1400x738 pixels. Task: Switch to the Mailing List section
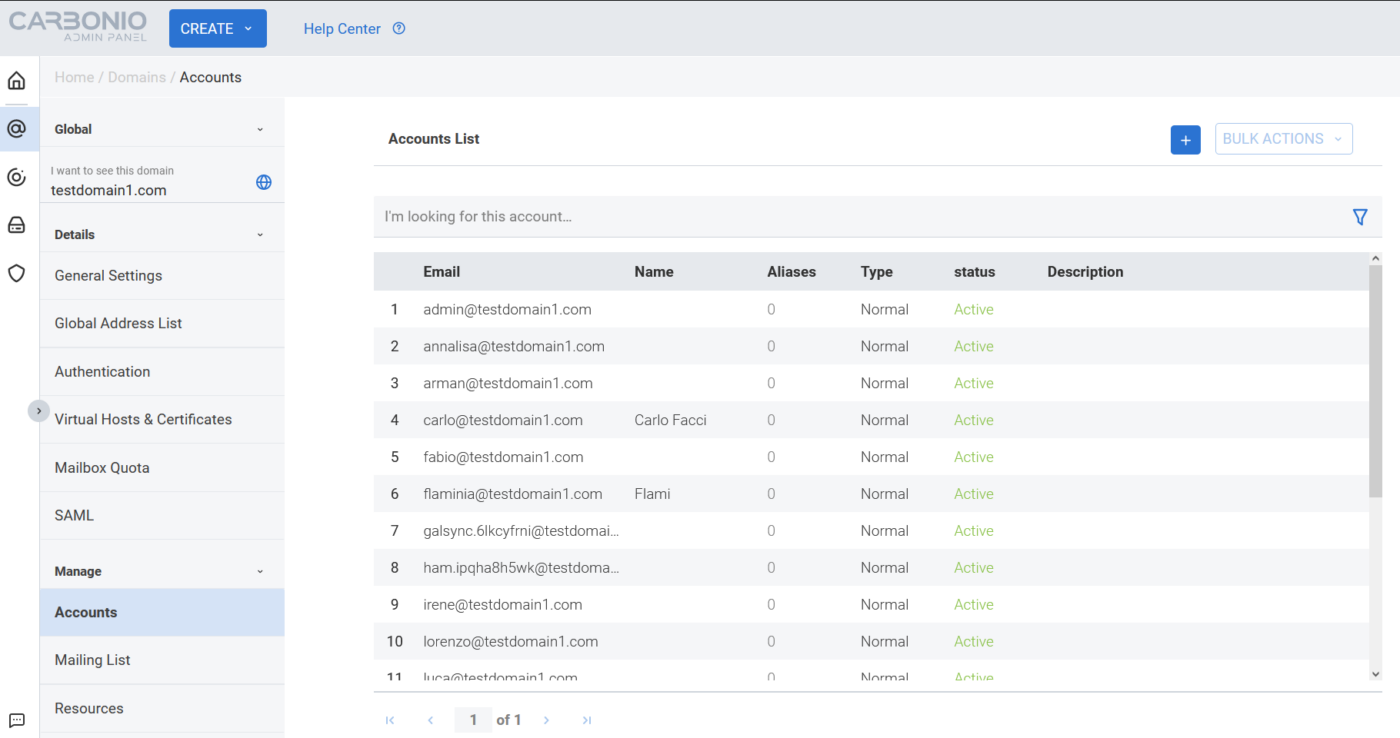coord(92,660)
